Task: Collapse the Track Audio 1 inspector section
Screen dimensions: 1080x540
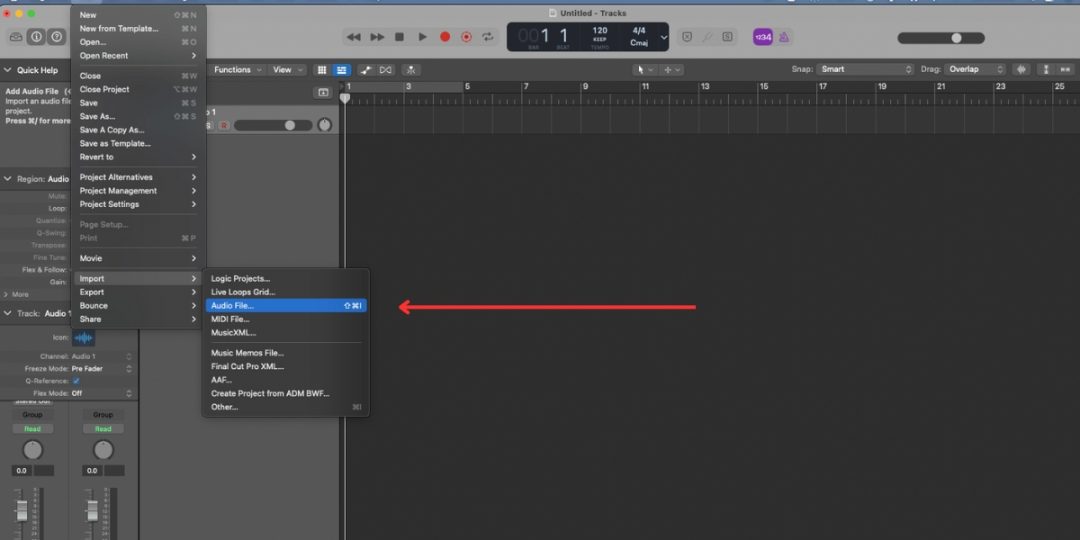Action: pyautogui.click(x=8, y=313)
